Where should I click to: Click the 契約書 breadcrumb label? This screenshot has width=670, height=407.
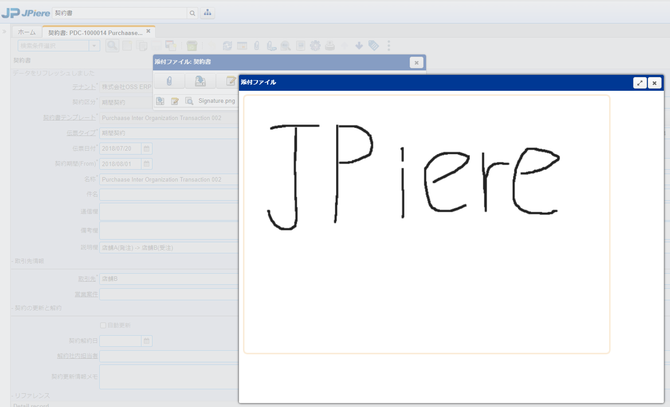22,60
